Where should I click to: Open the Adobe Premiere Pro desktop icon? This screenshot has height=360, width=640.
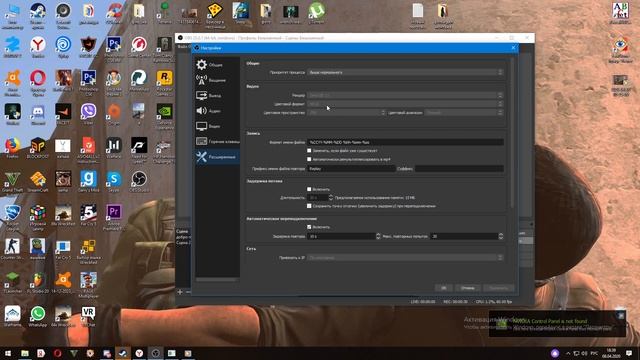click(x=113, y=217)
